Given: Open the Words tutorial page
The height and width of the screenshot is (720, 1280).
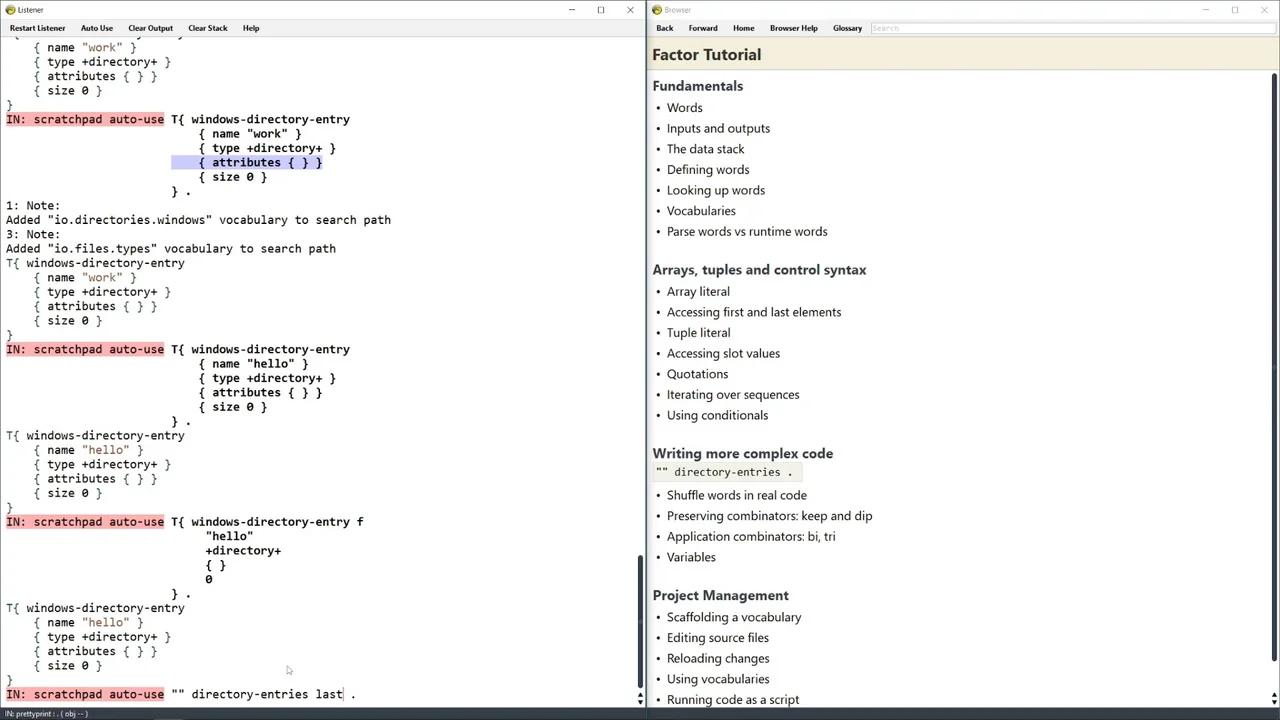Looking at the screenshot, I should tap(684, 107).
